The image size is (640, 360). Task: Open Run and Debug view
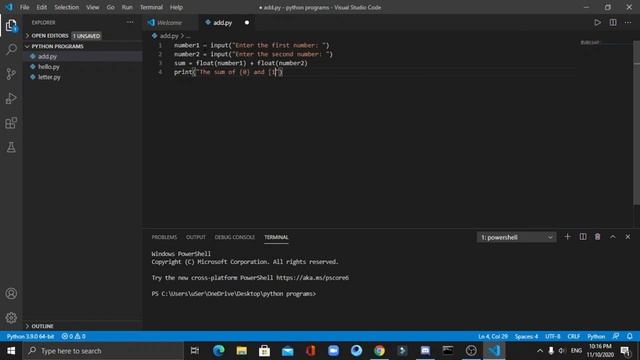point(11,98)
